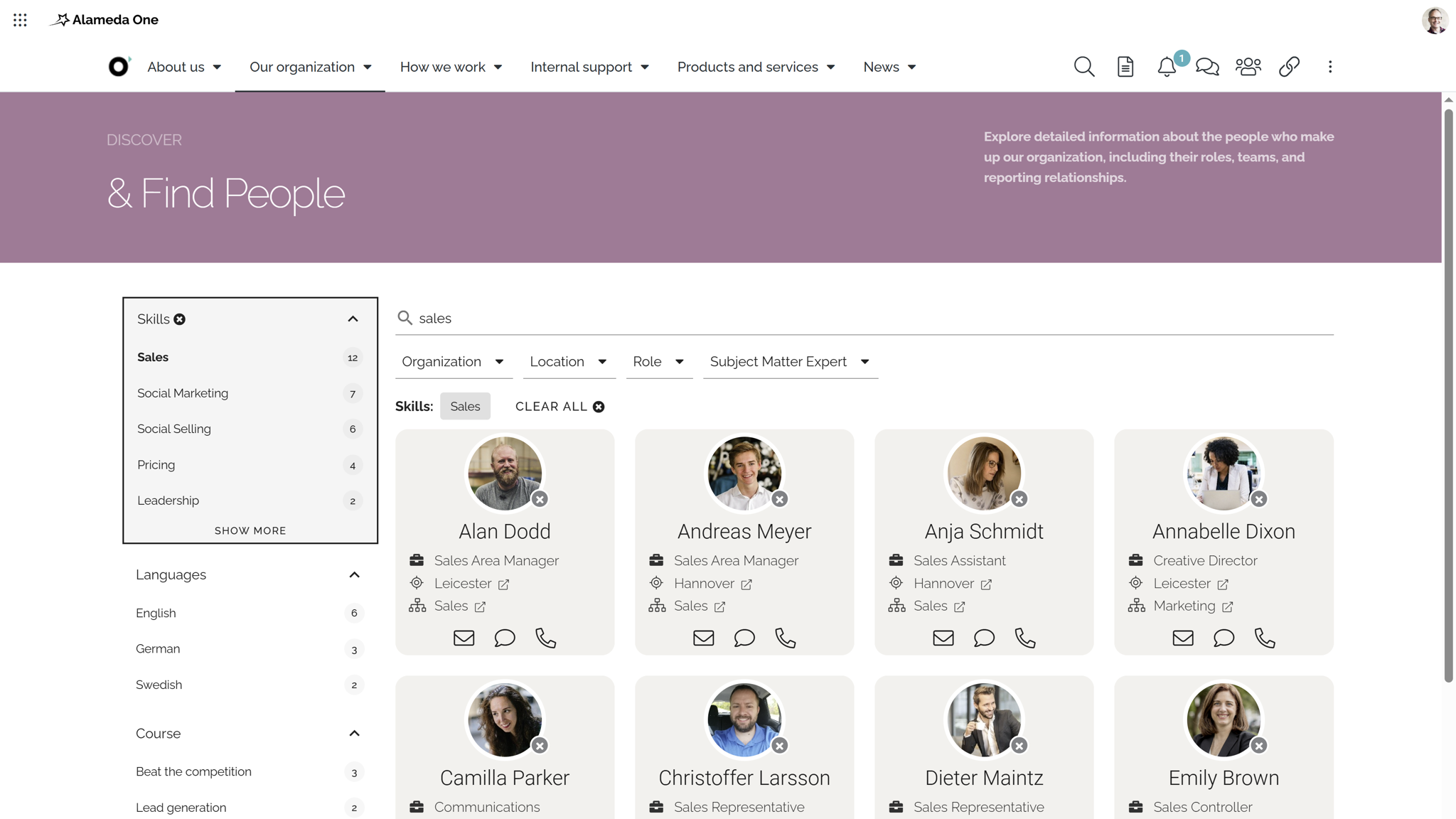Call Alan Dodd via phone icon
This screenshot has width=1456, height=819.
click(x=546, y=638)
